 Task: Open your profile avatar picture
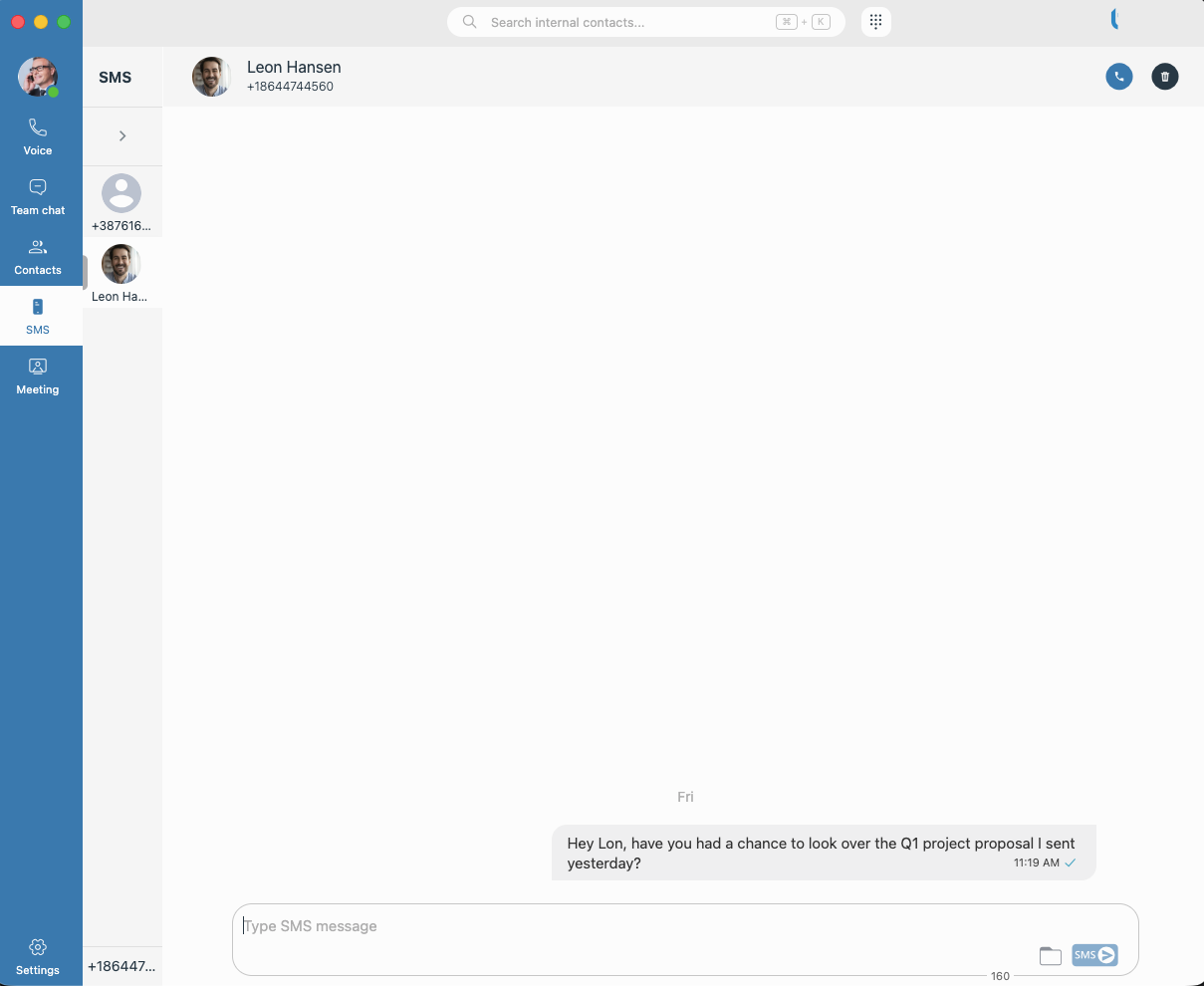click(x=37, y=77)
